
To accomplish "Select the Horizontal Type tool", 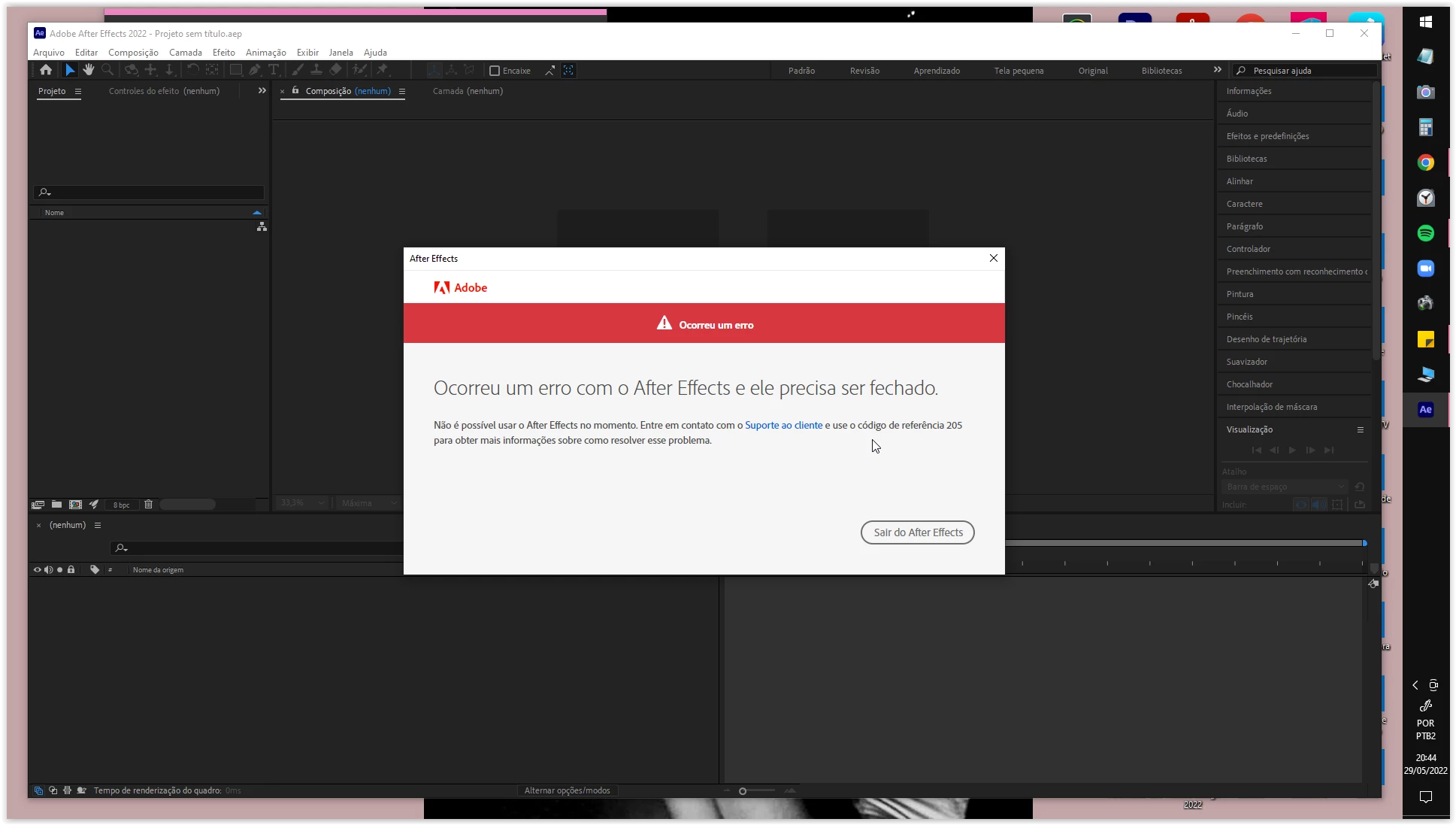I will (x=274, y=70).
